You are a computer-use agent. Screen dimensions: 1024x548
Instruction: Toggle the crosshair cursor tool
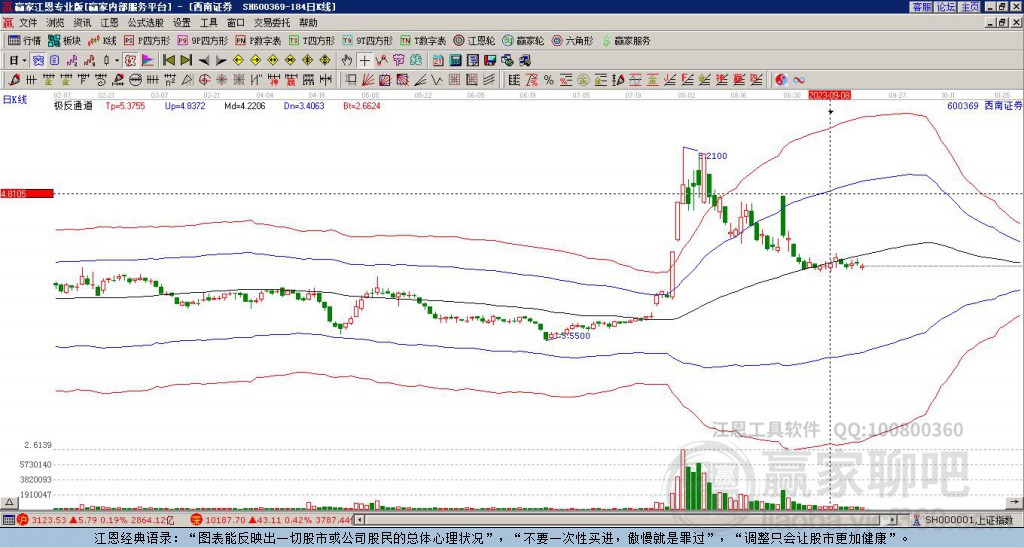[x=364, y=60]
